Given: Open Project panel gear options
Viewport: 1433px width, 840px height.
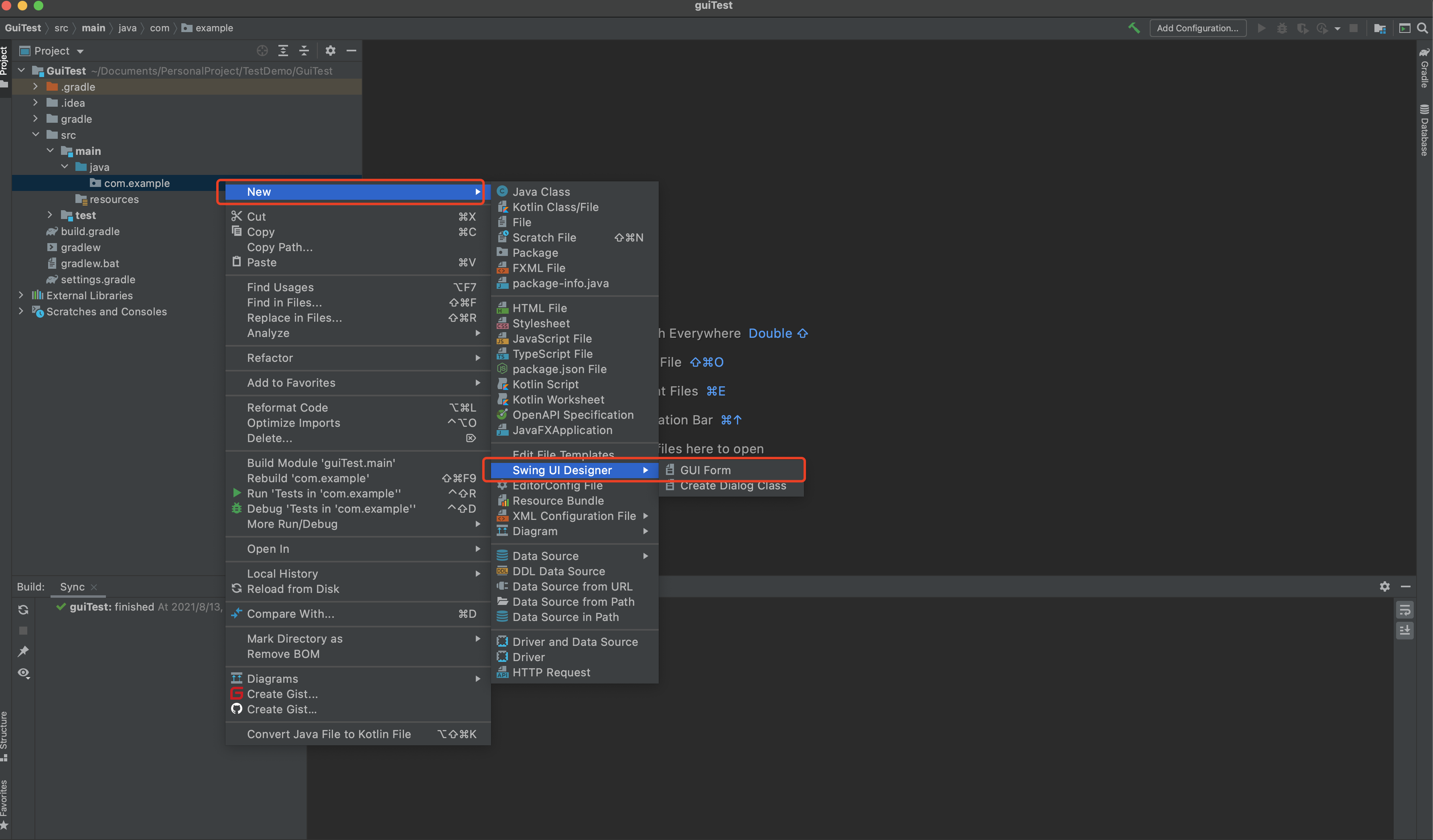Looking at the screenshot, I should pos(331,51).
